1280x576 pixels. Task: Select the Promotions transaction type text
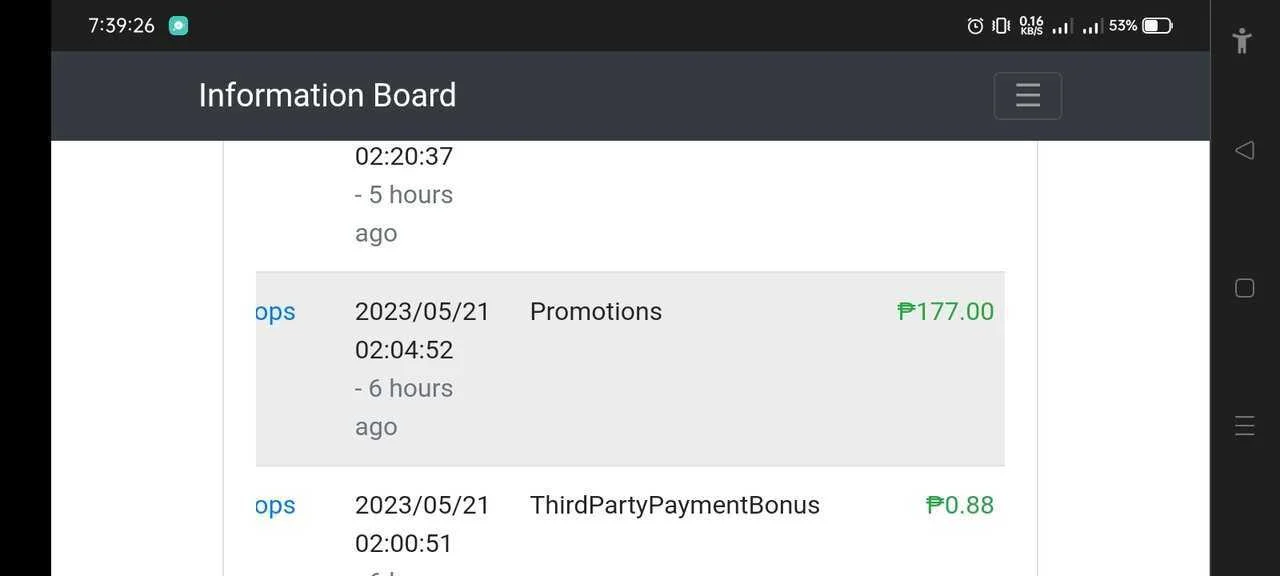(596, 312)
